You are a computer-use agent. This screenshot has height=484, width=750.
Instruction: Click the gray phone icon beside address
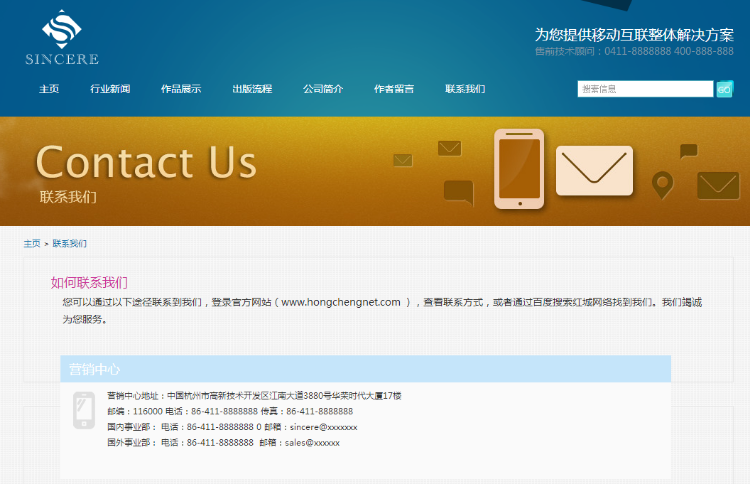point(84,410)
